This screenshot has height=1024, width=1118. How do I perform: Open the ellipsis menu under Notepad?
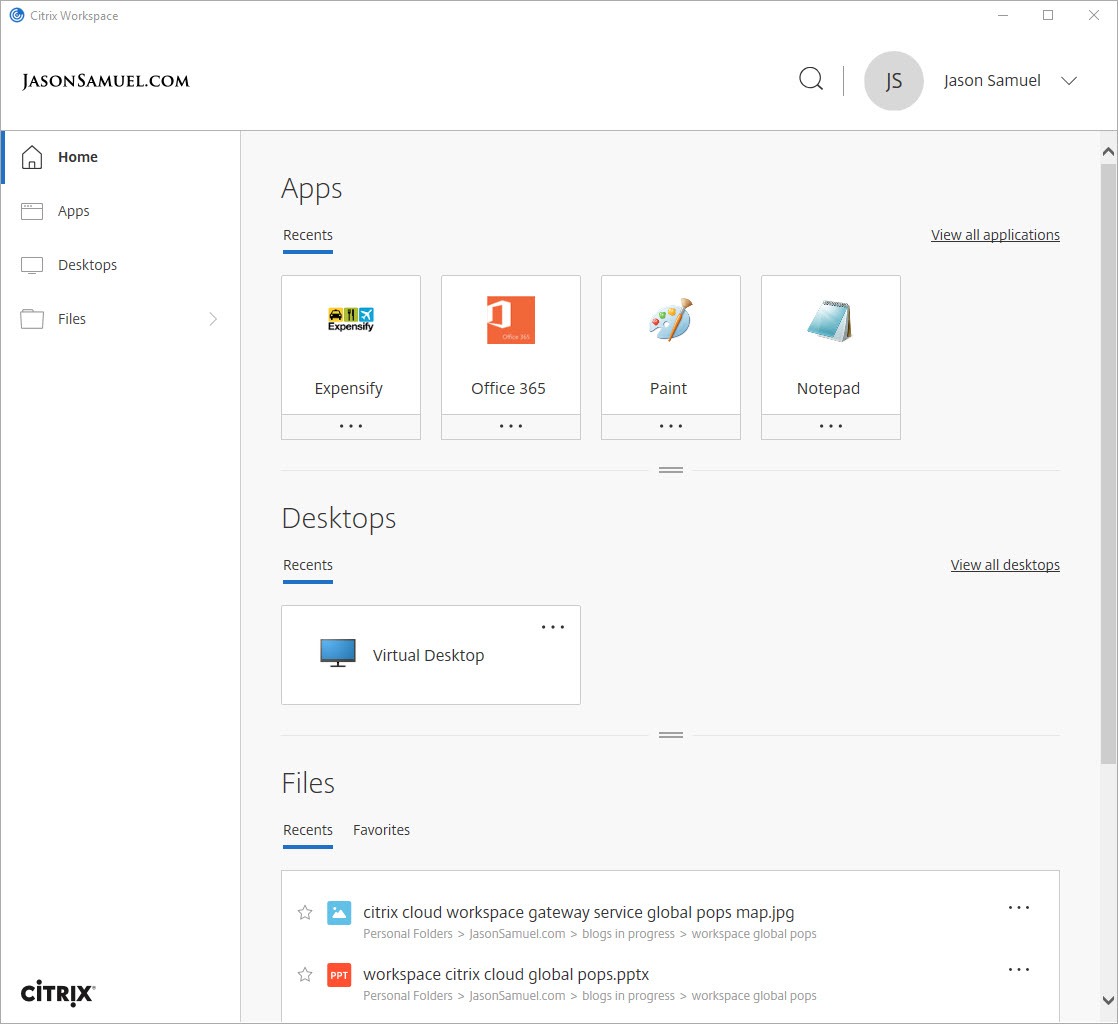click(830, 426)
